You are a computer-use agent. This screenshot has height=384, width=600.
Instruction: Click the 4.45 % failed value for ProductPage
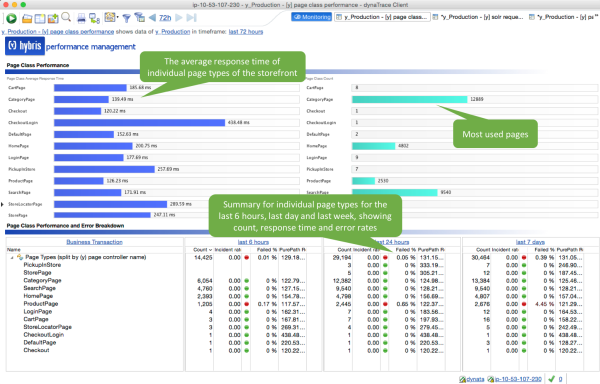(x=544, y=304)
